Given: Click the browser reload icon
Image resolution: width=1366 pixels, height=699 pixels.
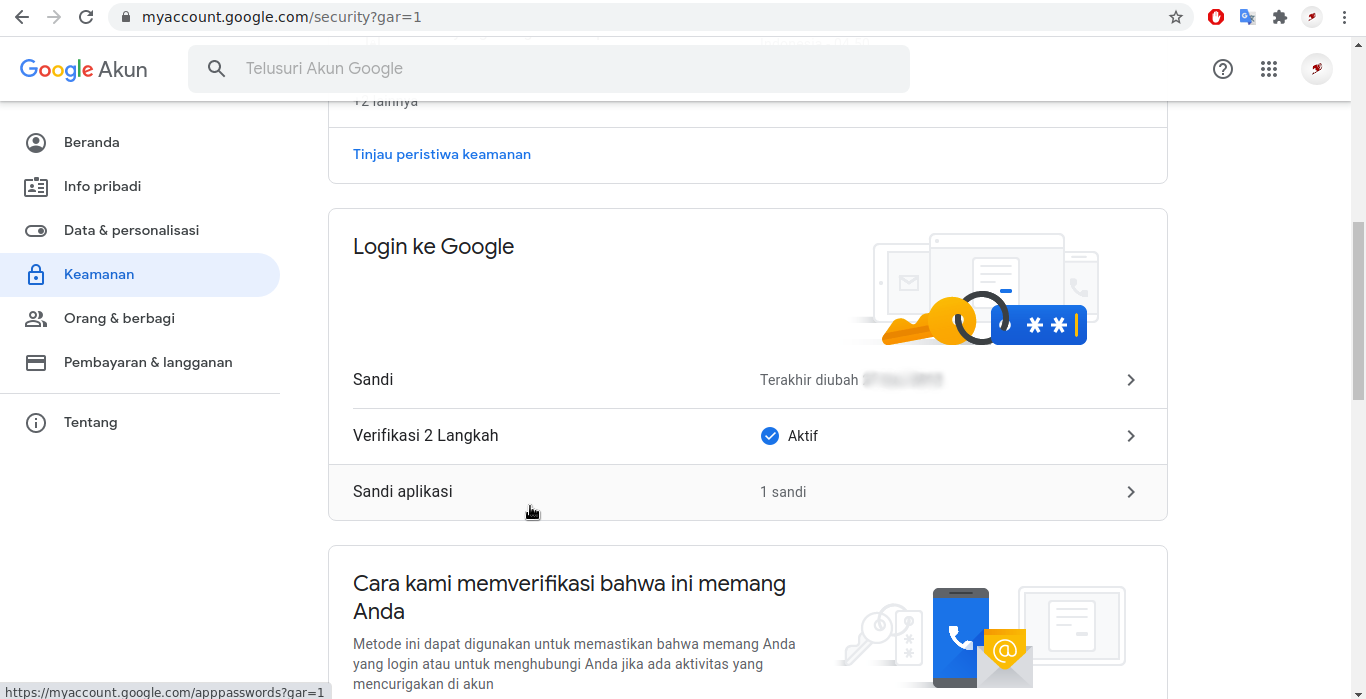Looking at the screenshot, I should coord(86,17).
